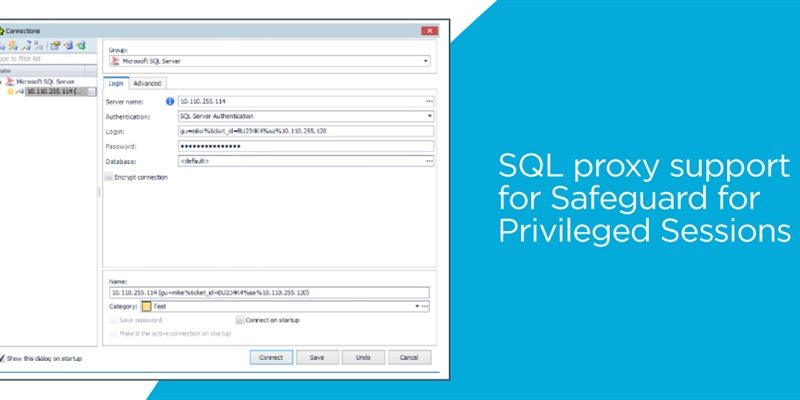
Task: Click the grayed-out X delete toolbar icon
Action: coord(39,46)
